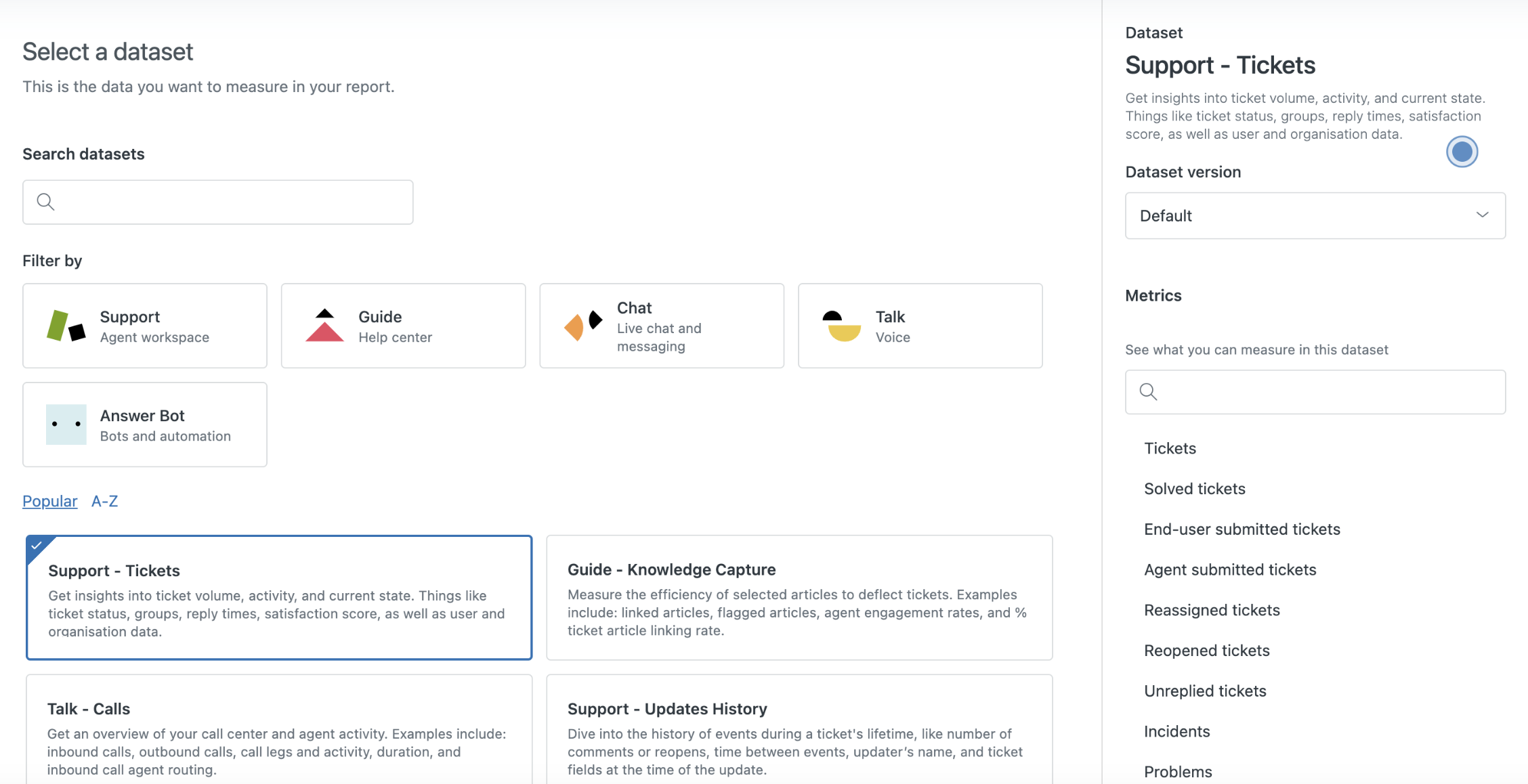This screenshot has height=784, width=1528.
Task: Click the magnifier icon in Metrics search
Action: pos(1148,391)
